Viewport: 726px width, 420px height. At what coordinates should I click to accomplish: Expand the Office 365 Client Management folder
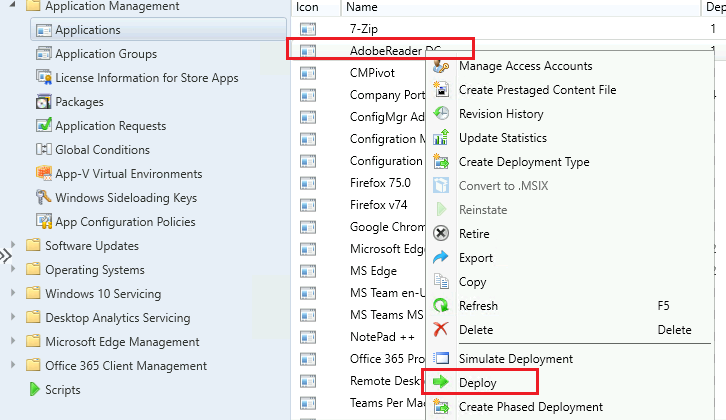[x=13, y=365]
